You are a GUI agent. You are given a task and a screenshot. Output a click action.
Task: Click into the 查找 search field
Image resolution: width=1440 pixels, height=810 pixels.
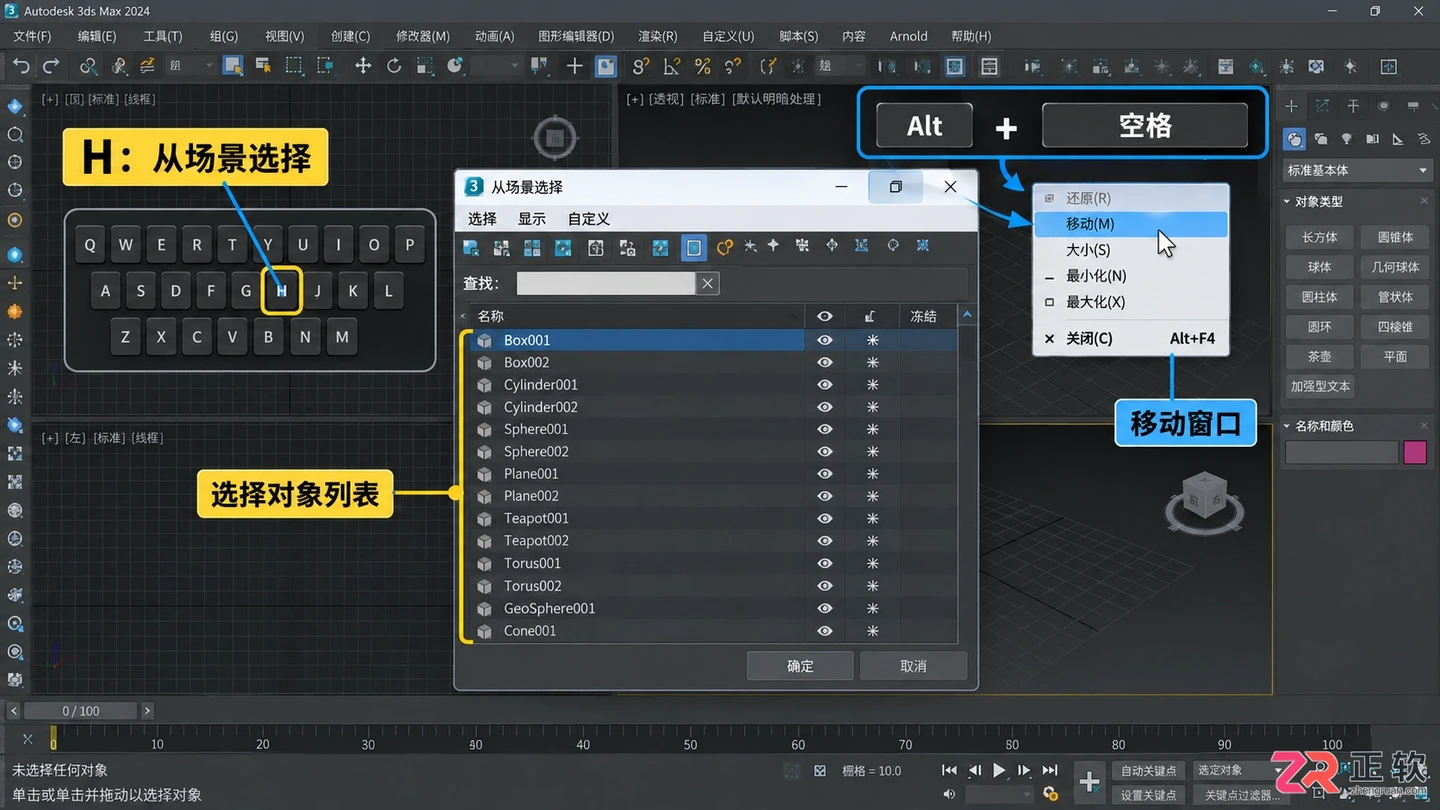pos(605,284)
